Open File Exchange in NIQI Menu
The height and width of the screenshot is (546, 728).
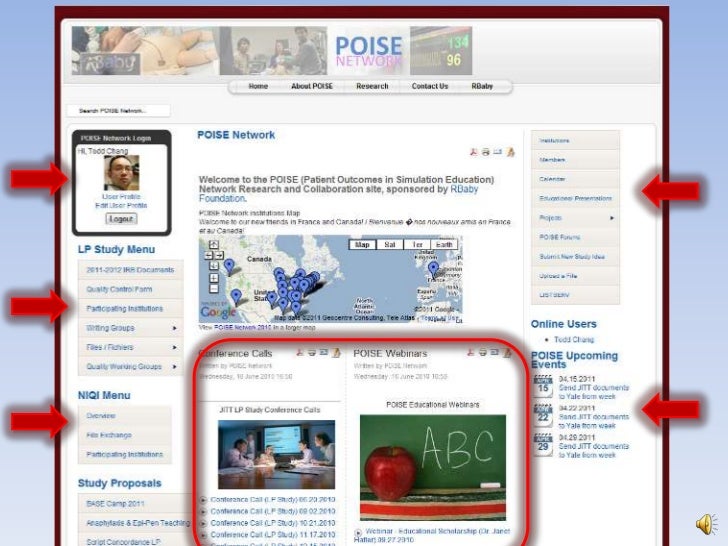(125, 435)
